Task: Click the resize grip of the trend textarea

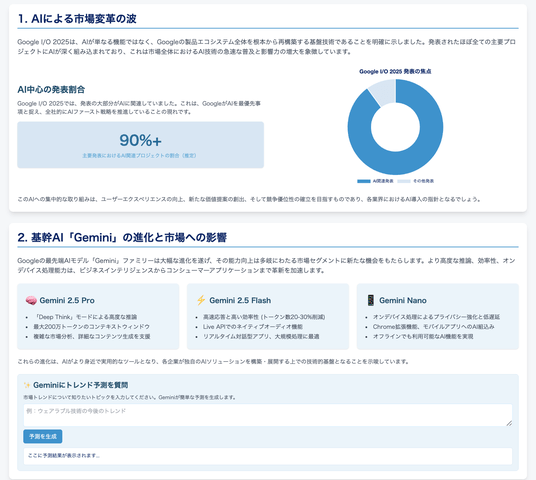Action: pos(509,423)
